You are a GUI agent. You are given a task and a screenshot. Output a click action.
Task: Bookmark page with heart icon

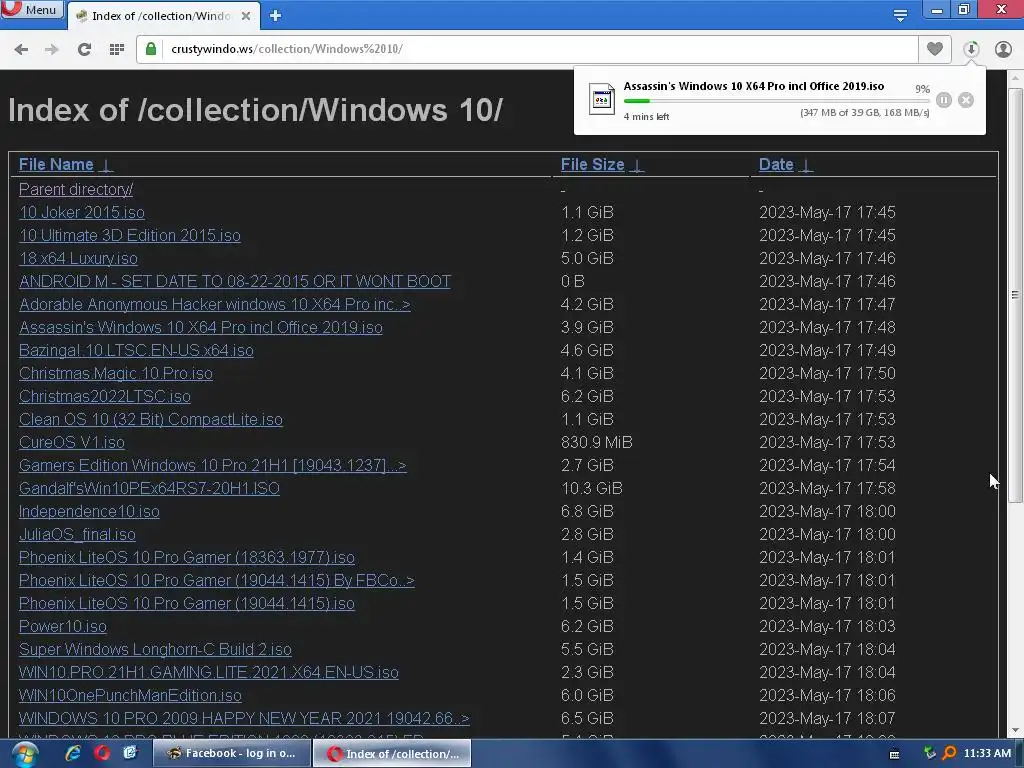(935, 49)
